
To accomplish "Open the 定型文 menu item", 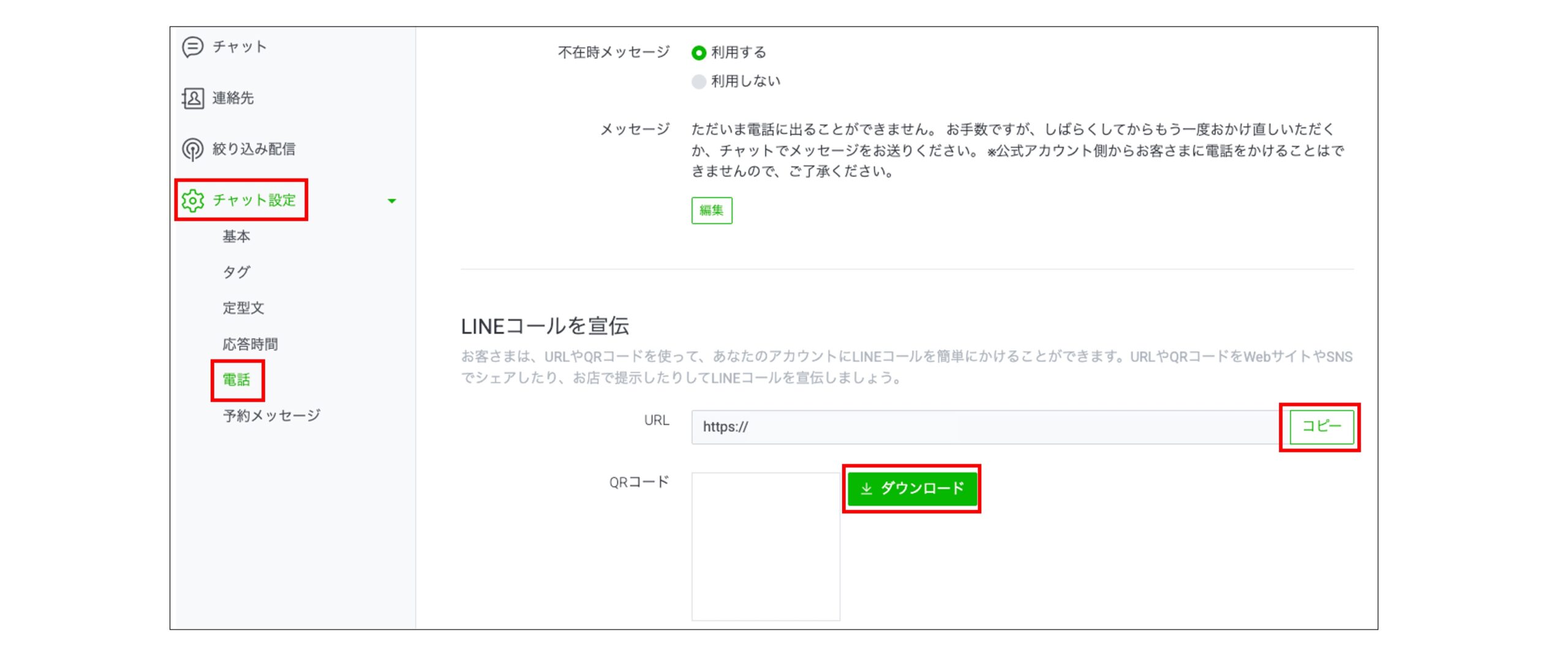I will pos(243,308).
